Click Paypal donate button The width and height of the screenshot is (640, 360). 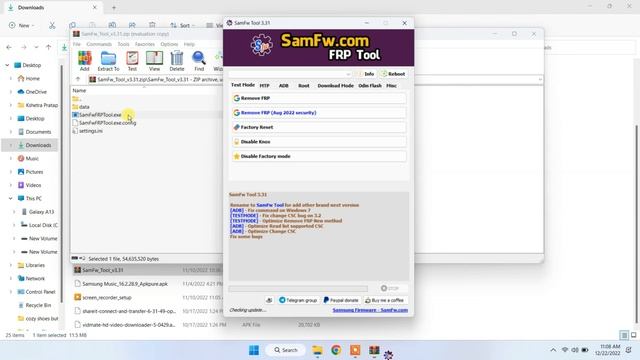point(341,300)
